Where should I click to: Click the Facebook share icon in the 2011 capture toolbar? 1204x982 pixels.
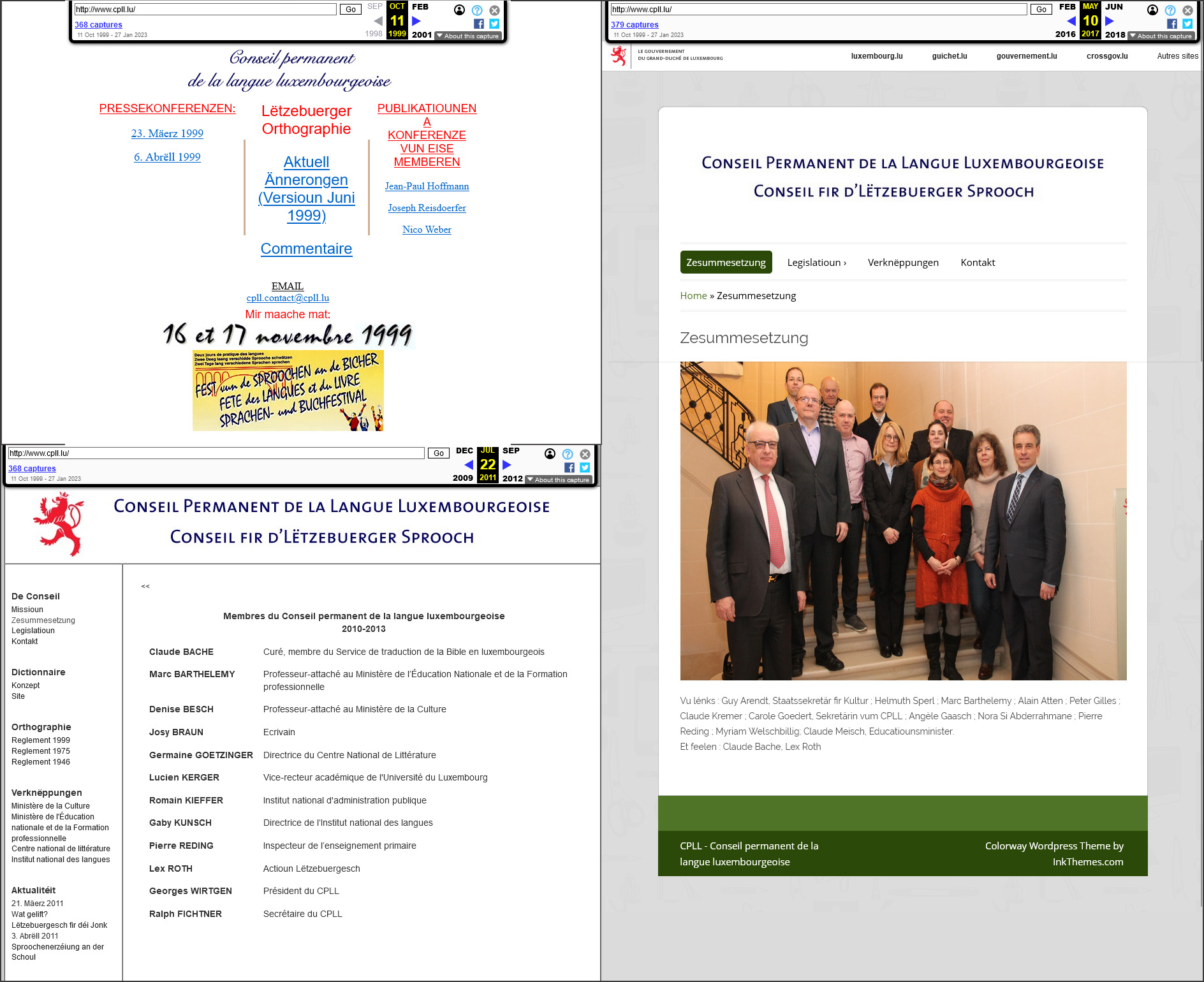[569, 467]
